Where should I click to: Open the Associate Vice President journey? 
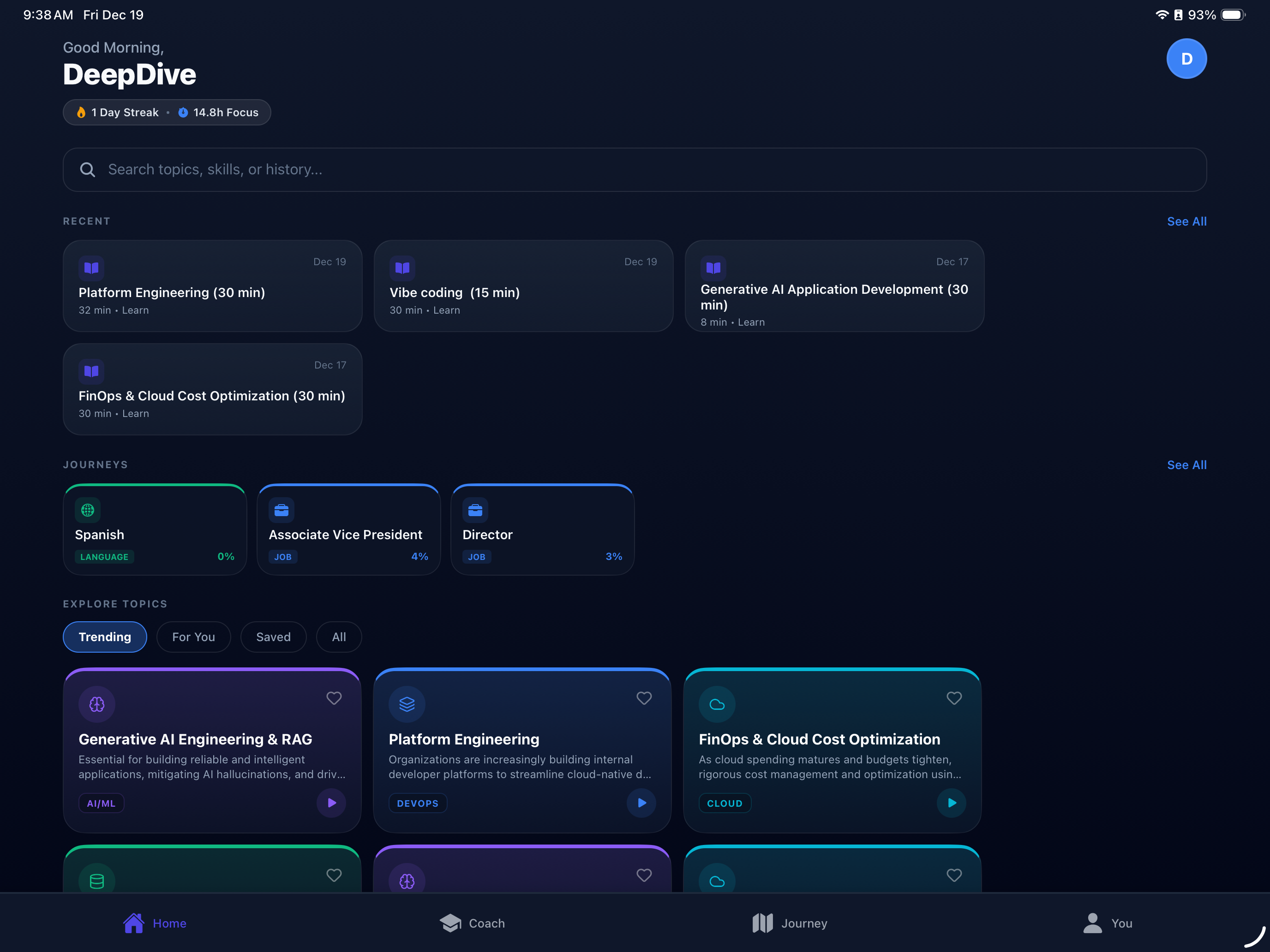348,529
